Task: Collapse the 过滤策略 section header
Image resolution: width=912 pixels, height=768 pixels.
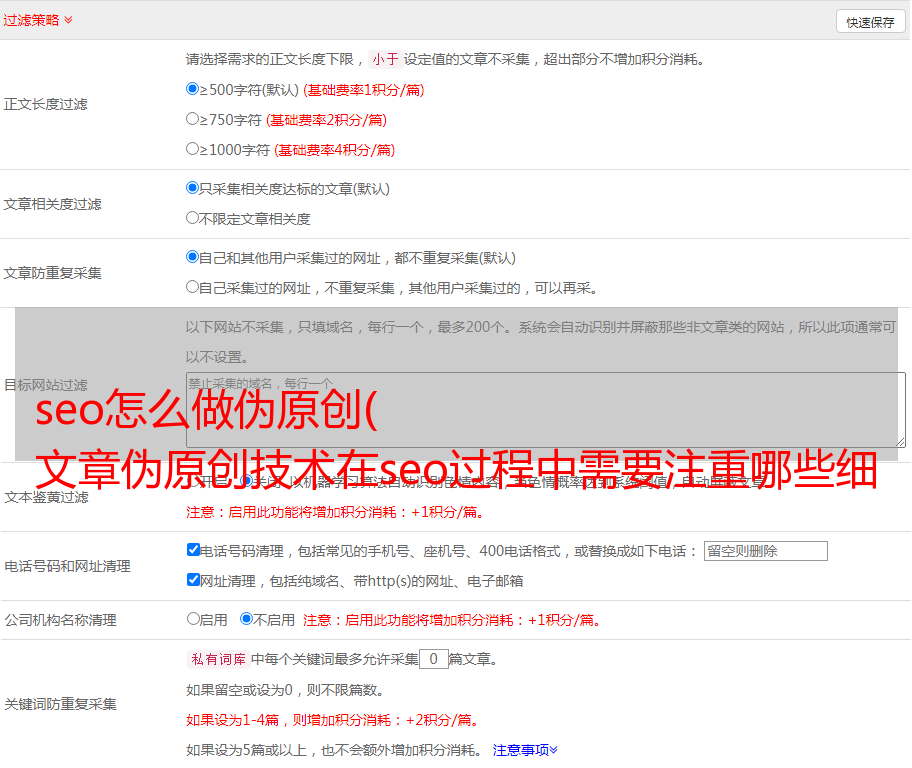Action: (38, 20)
